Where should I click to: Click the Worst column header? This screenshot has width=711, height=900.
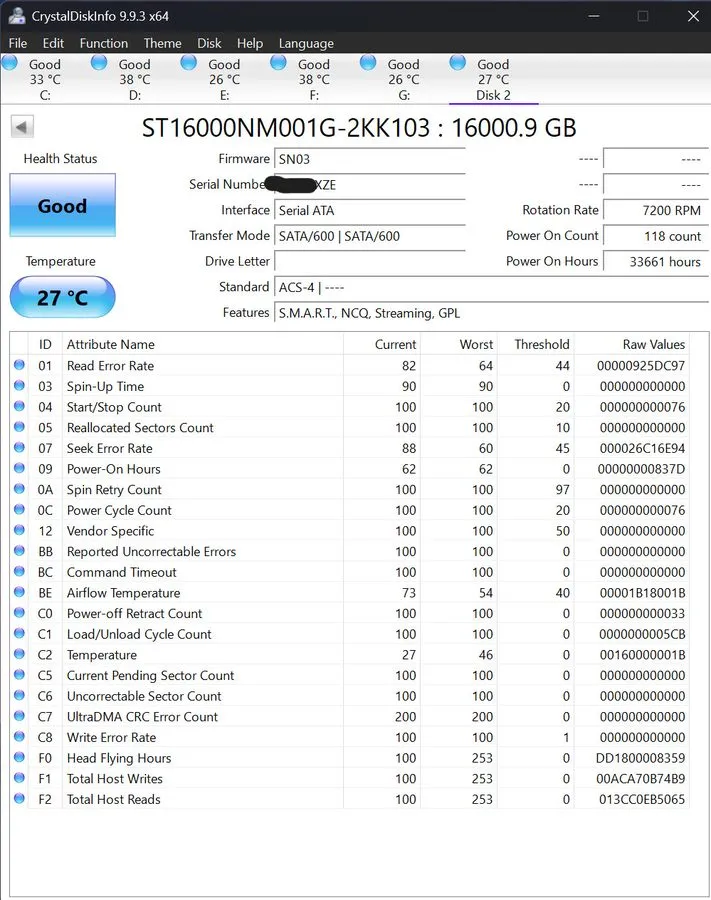pyautogui.click(x=459, y=344)
